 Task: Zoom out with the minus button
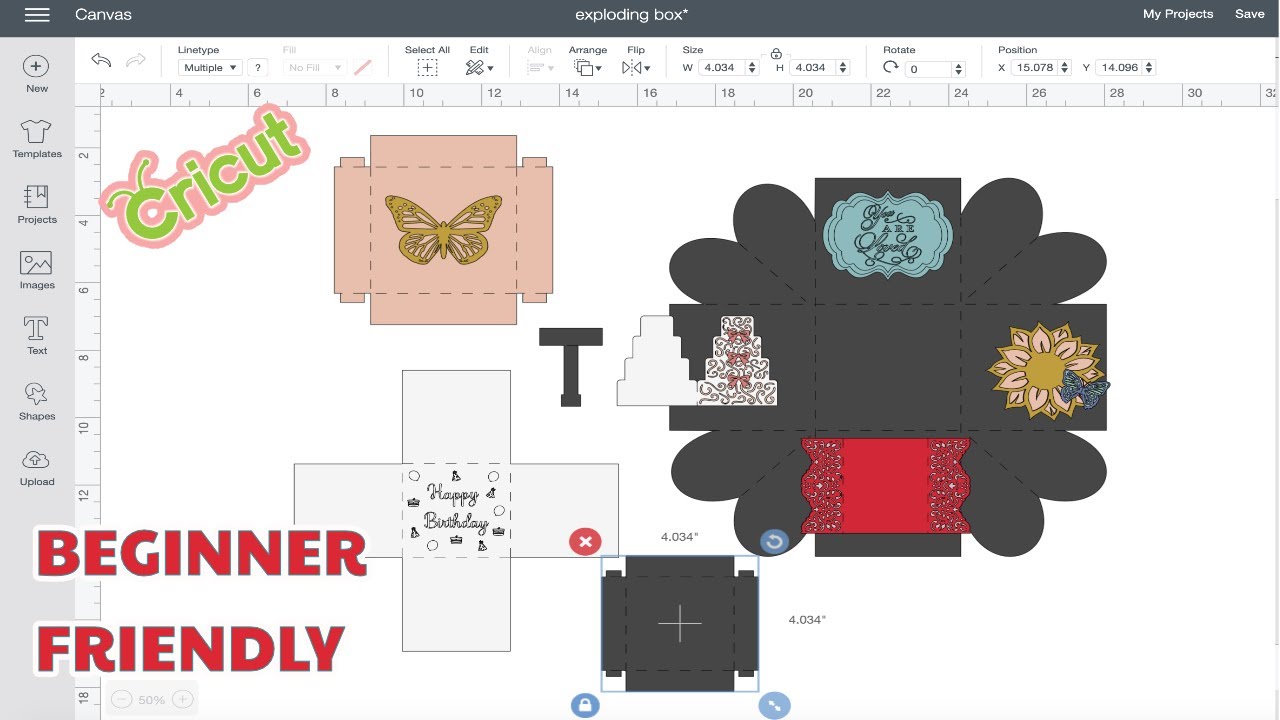click(121, 700)
